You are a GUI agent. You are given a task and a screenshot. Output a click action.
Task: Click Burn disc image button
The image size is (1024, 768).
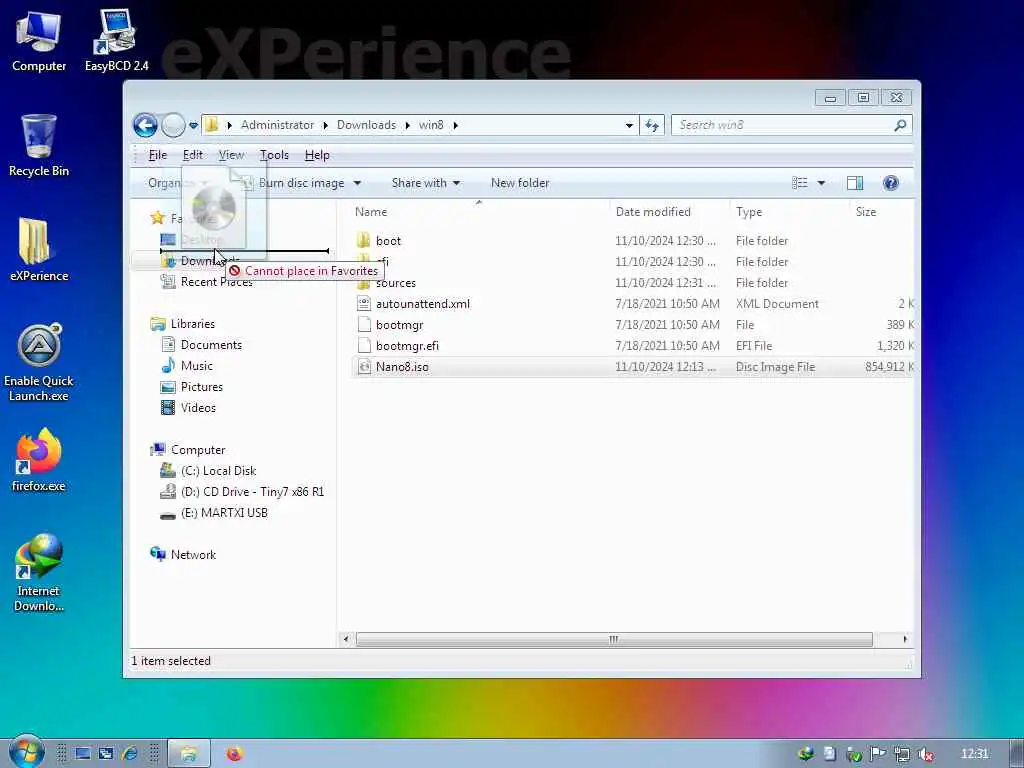click(x=301, y=183)
